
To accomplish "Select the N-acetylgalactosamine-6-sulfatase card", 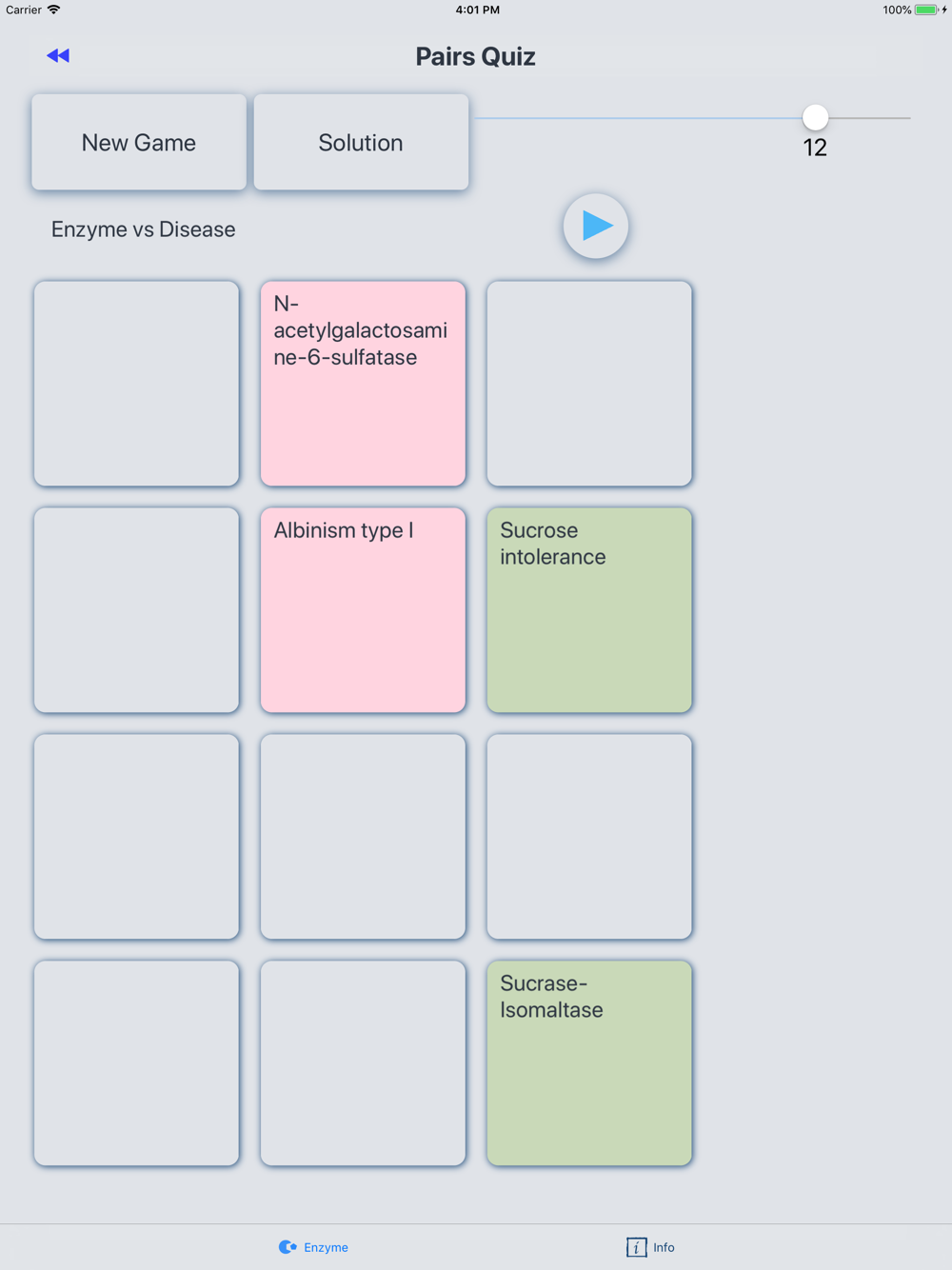I will click(363, 384).
